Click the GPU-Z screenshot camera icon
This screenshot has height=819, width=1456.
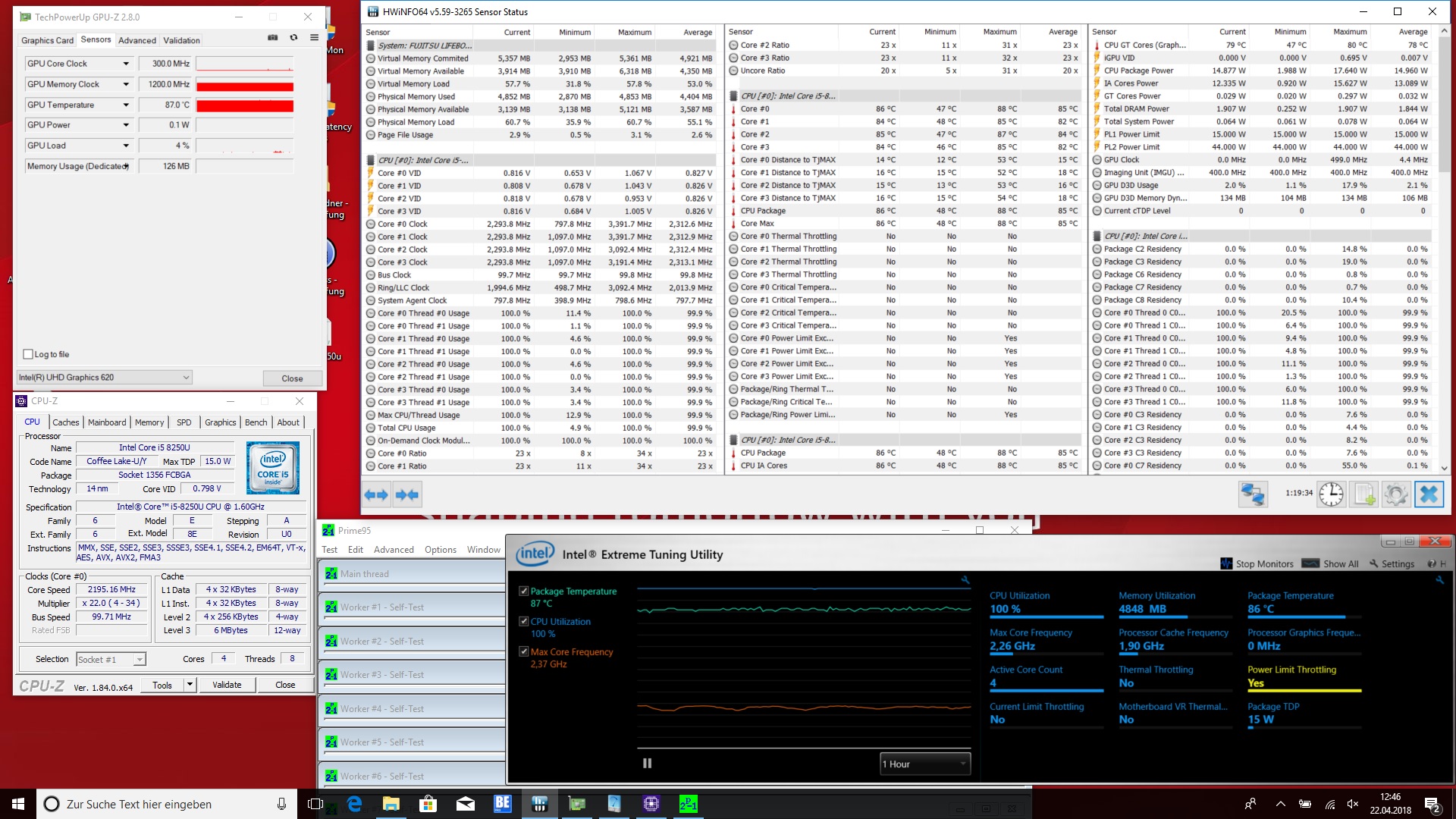point(273,38)
